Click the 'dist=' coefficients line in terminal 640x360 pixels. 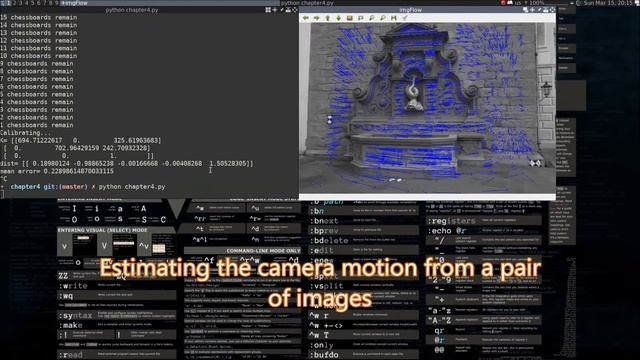point(127,163)
